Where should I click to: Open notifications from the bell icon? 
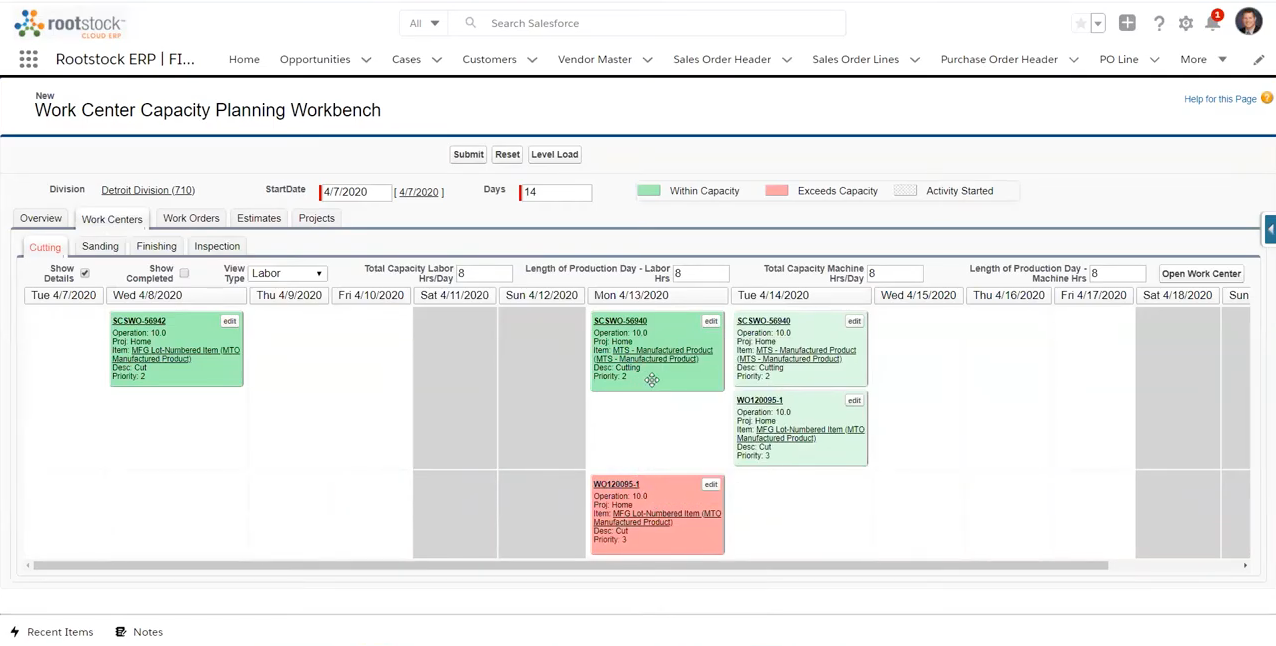[1213, 23]
